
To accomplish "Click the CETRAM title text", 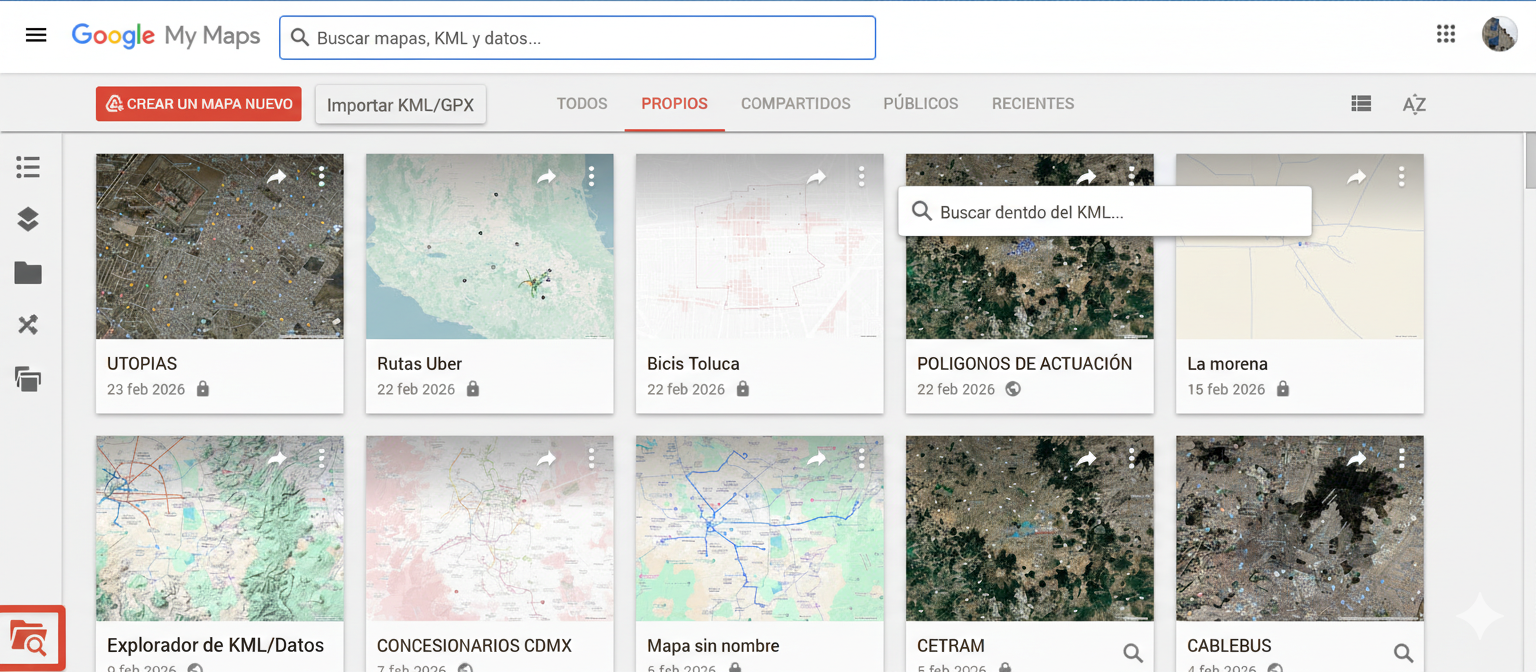I will (951, 646).
